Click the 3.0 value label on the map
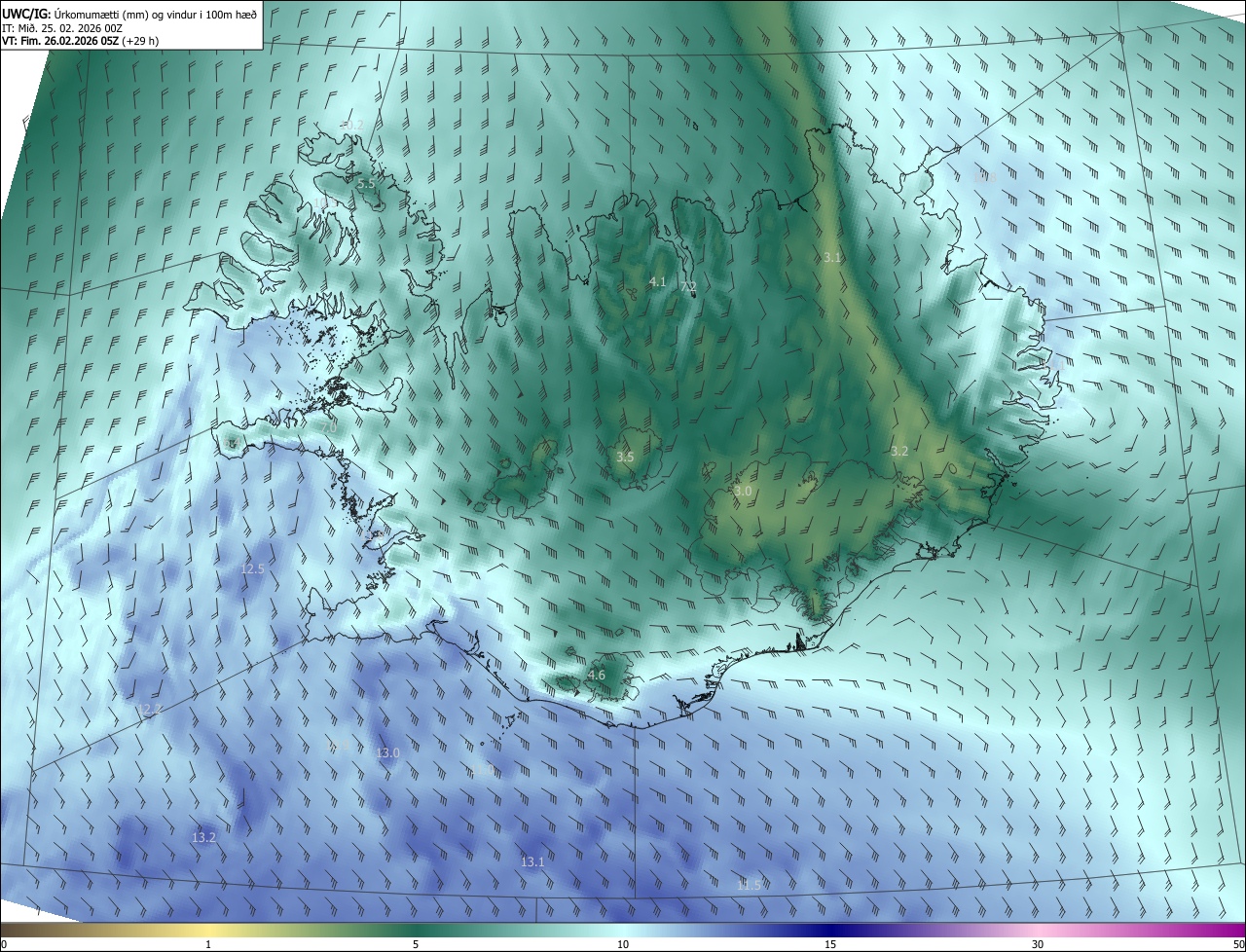Image resolution: width=1246 pixels, height=952 pixels. (743, 492)
